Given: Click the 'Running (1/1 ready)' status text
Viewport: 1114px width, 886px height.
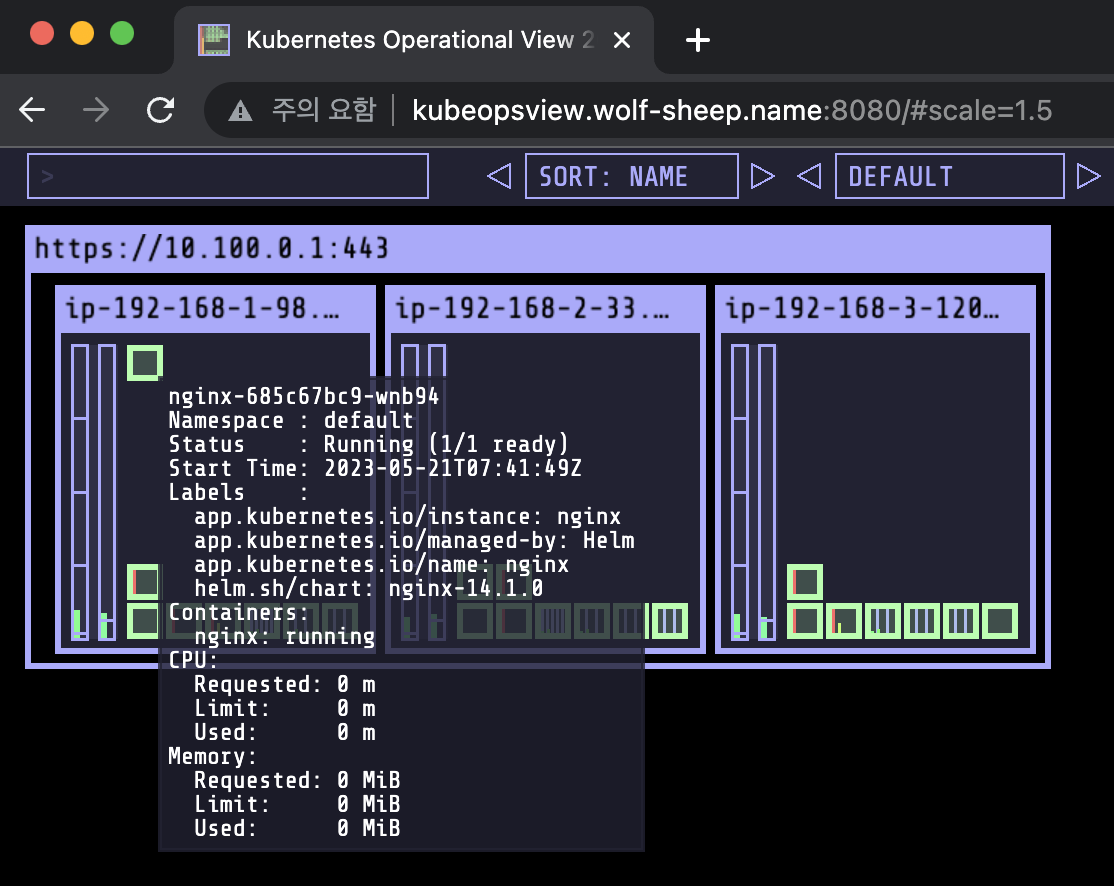Looking at the screenshot, I should [446, 445].
